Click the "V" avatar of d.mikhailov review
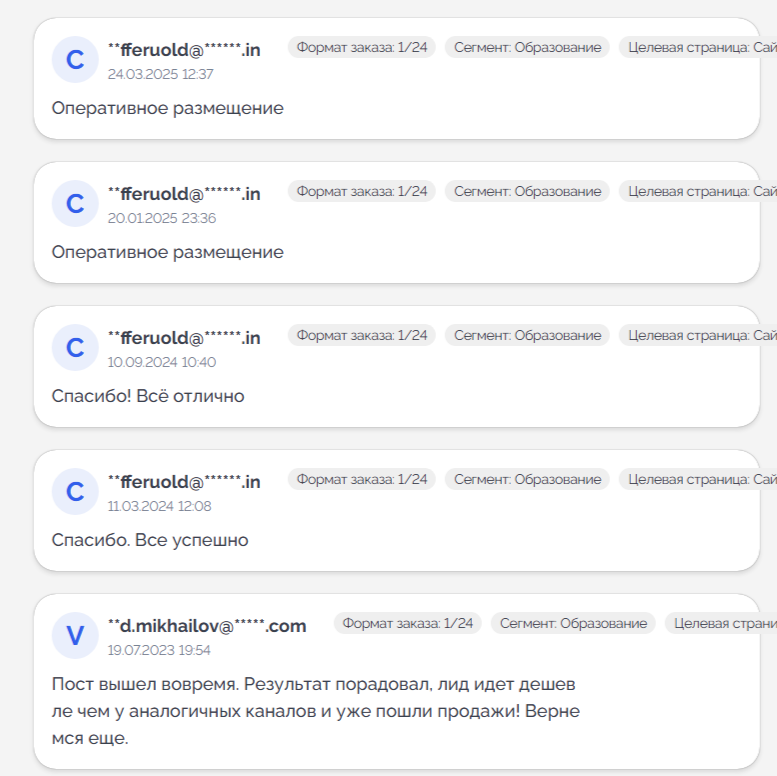Screen dimensions: 777x776 tap(75, 636)
